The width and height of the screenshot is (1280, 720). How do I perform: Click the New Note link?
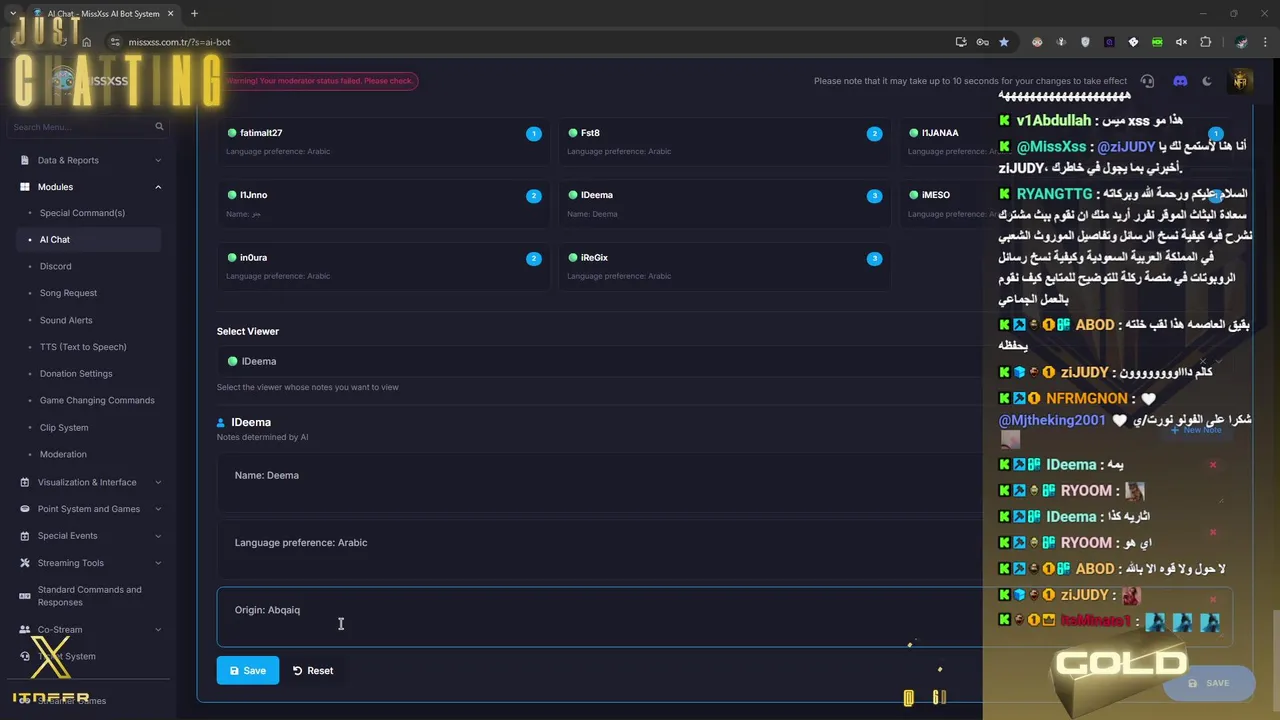(x=1196, y=430)
